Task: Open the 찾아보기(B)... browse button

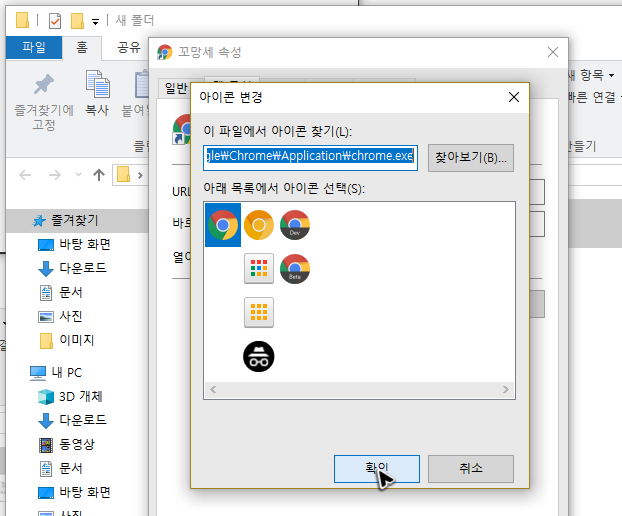Action: (471, 158)
